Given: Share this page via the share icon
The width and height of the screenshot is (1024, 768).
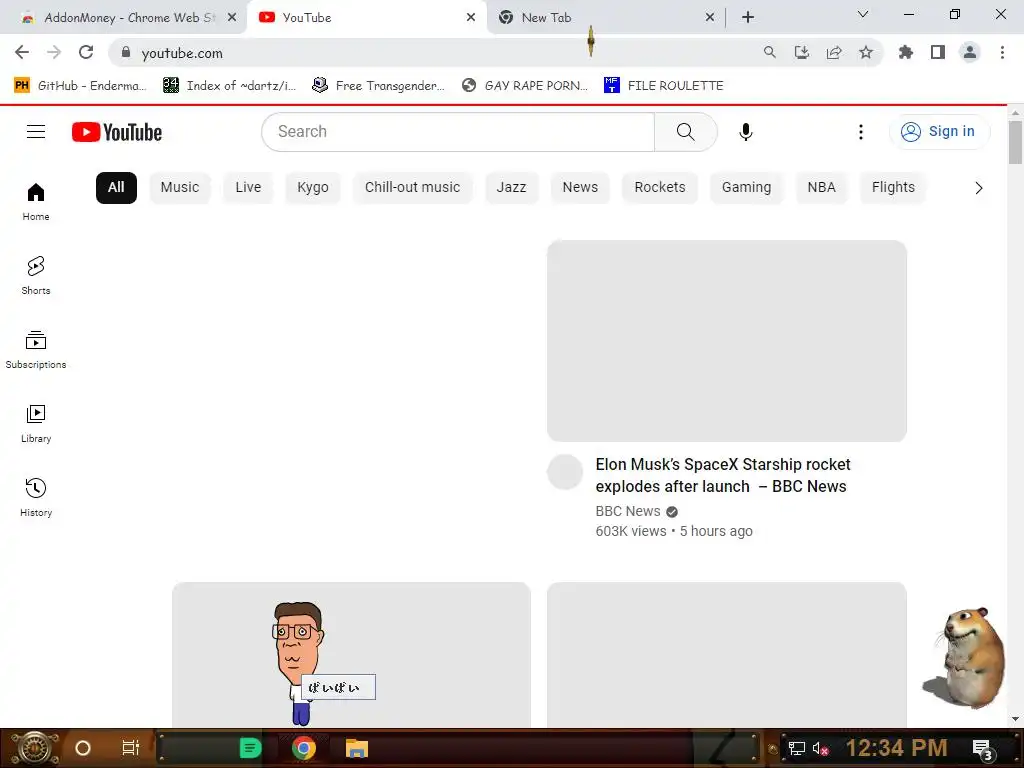Looking at the screenshot, I should pyautogui.click(x=834, y=52).
